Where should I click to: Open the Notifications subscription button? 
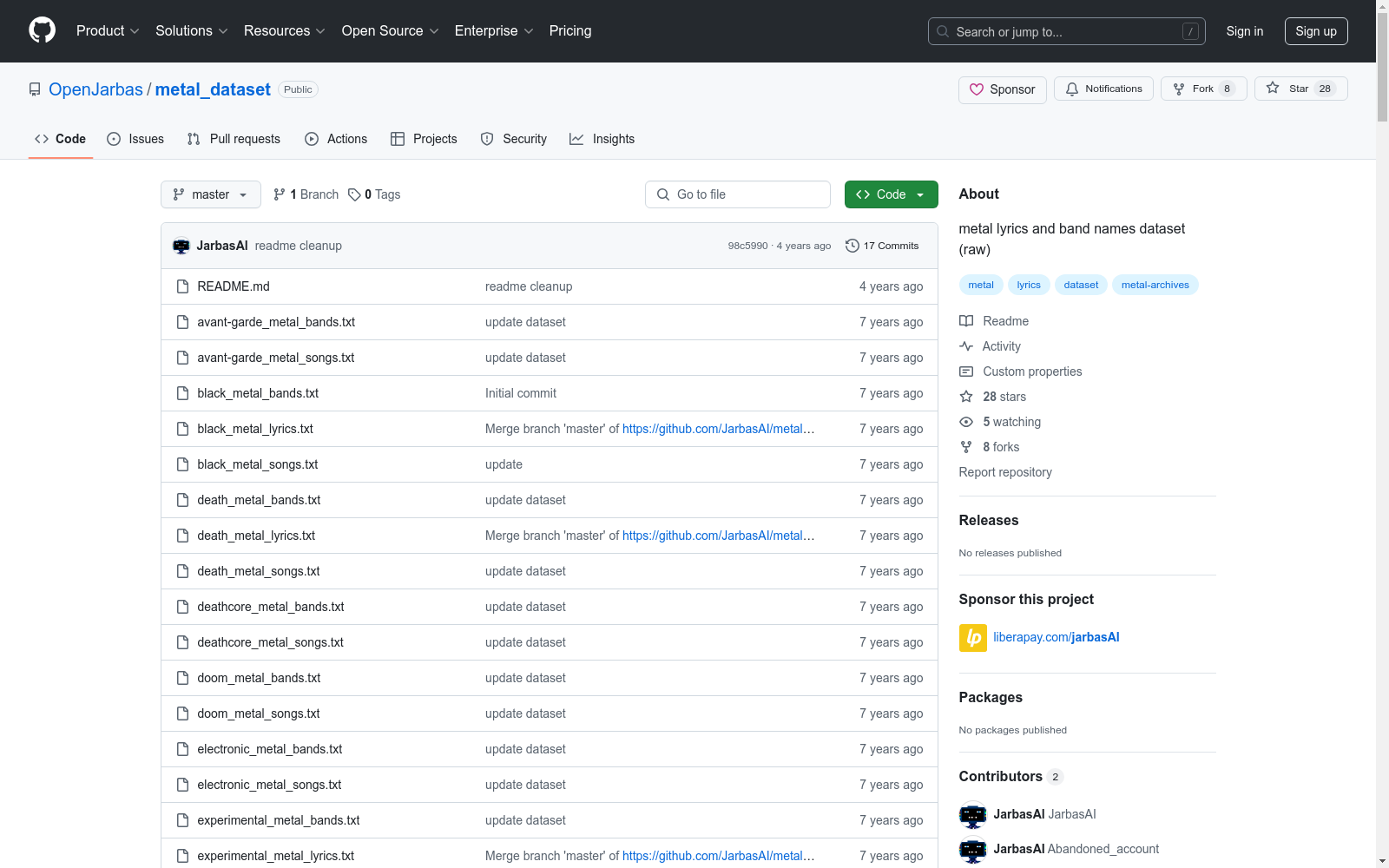1103,89
